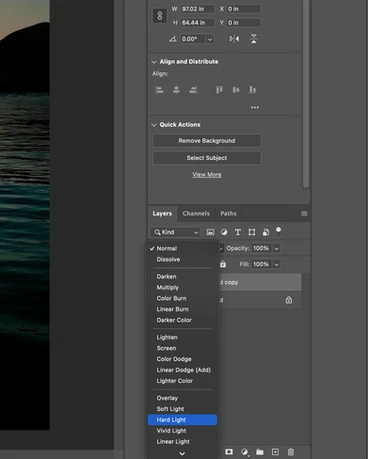Click the rotation angle 0.00° field
This screenshot has height=459, width=368.
(x=193, y=39)
